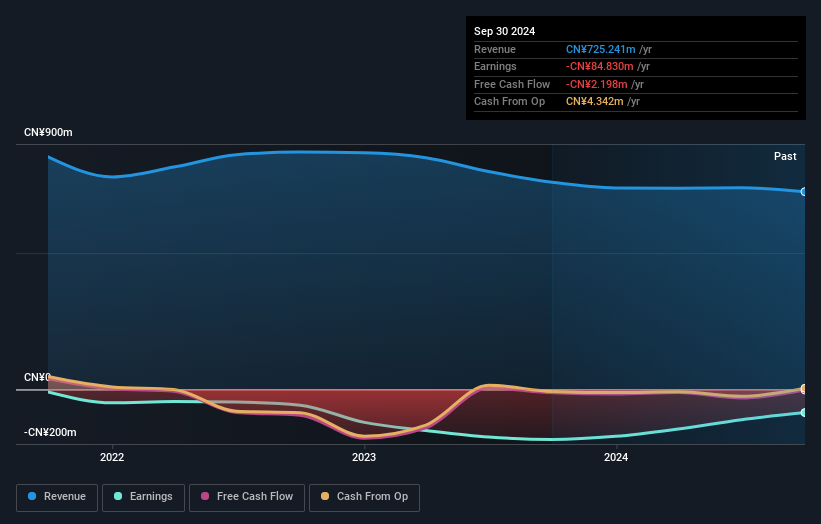This screenshot has width=821, height=524.
Task: Click the orange Cash From Op legend dot
Action: pos(325,496)
